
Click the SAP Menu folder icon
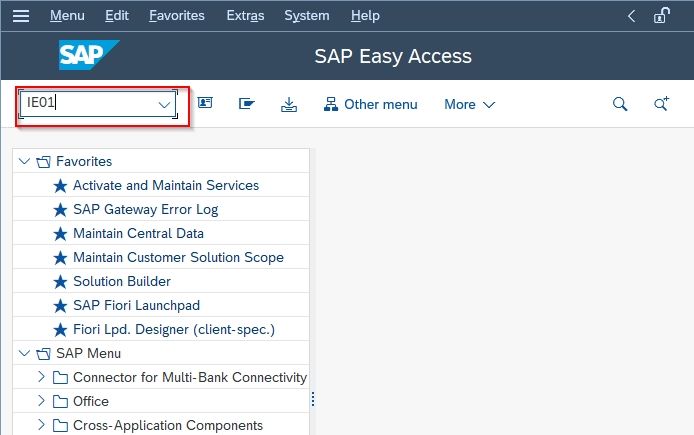tap(43, 354)
